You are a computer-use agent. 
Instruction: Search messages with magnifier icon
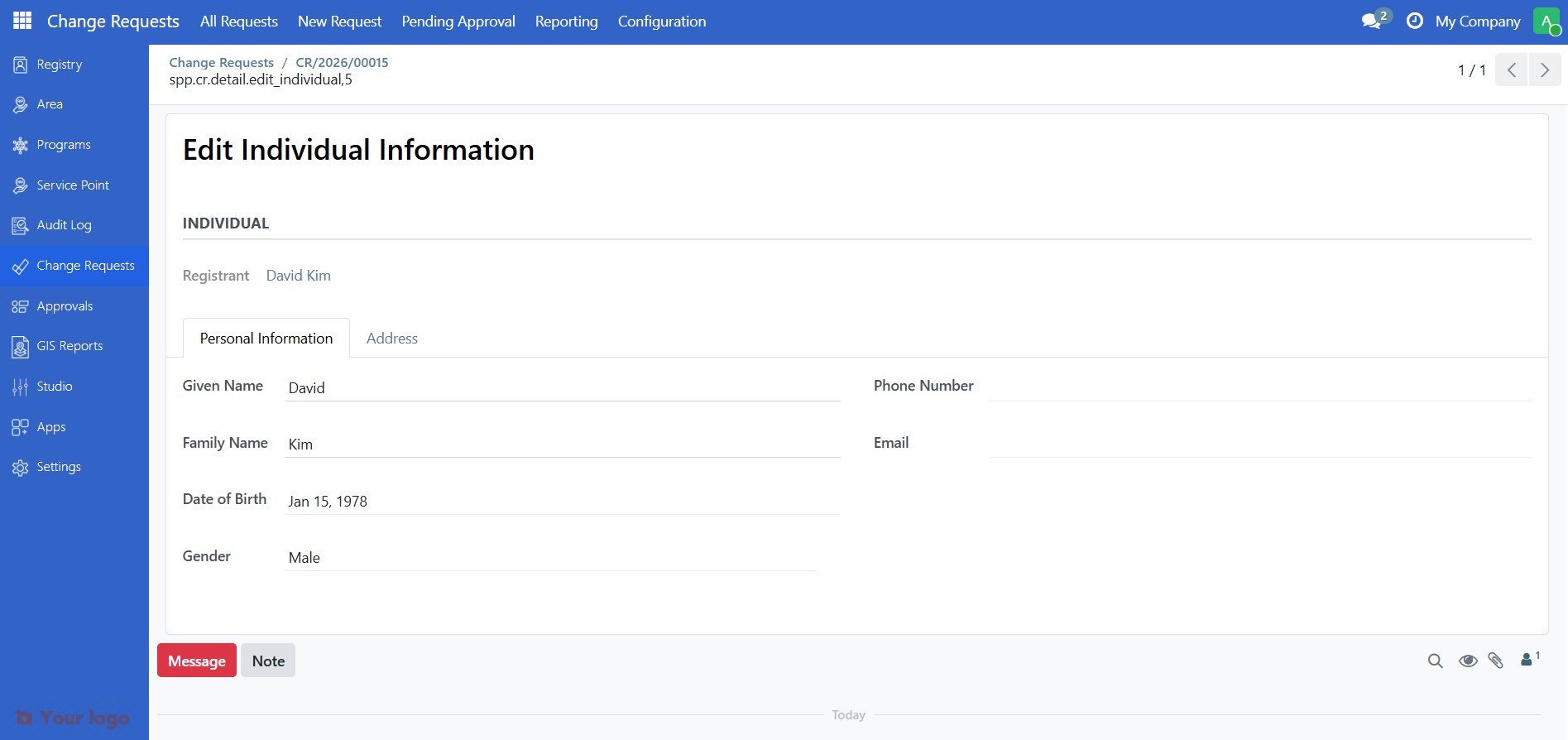[1436, 661]
